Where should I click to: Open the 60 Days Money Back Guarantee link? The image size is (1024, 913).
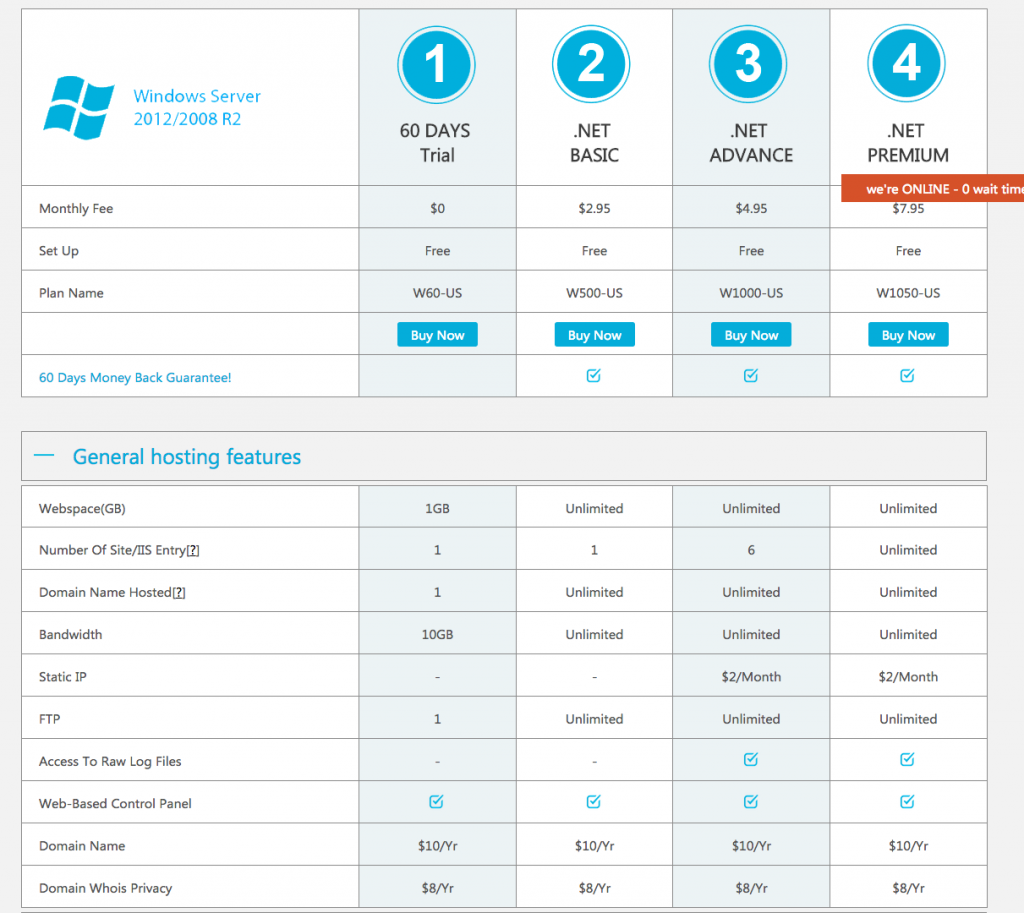[x=135, y=378]
